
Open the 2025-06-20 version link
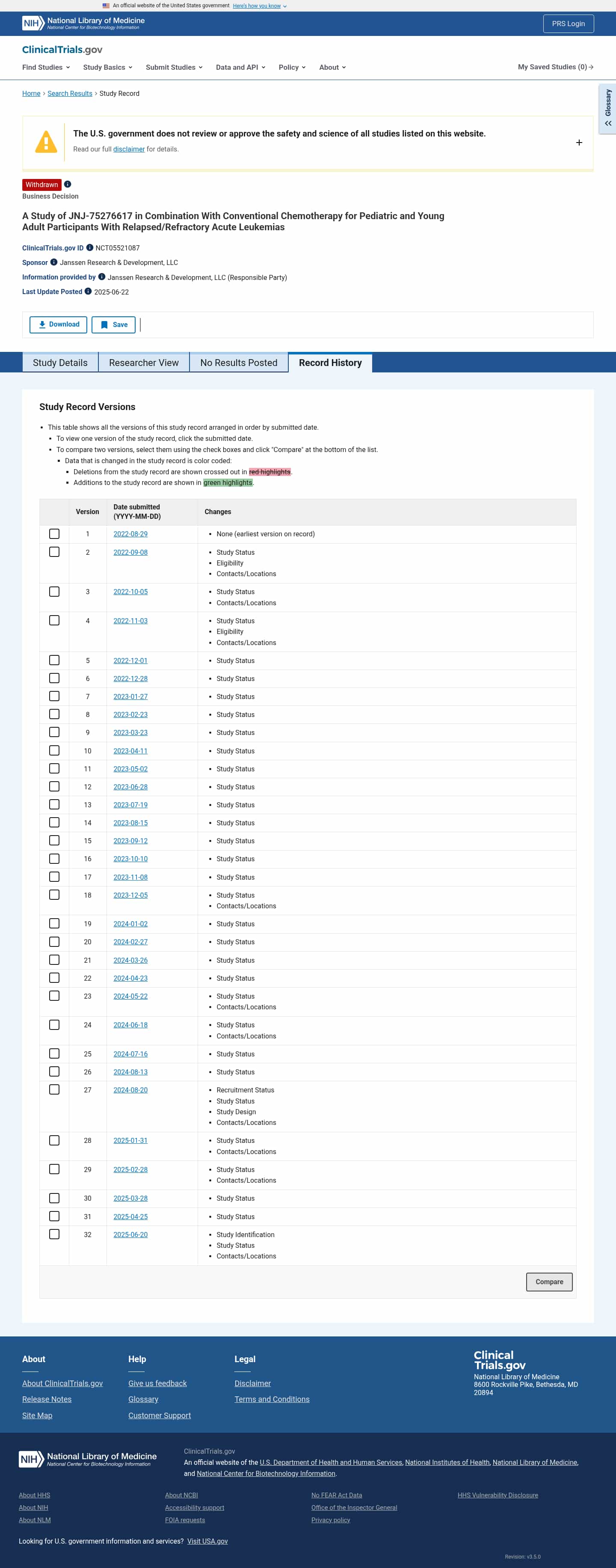[130, 1235]
